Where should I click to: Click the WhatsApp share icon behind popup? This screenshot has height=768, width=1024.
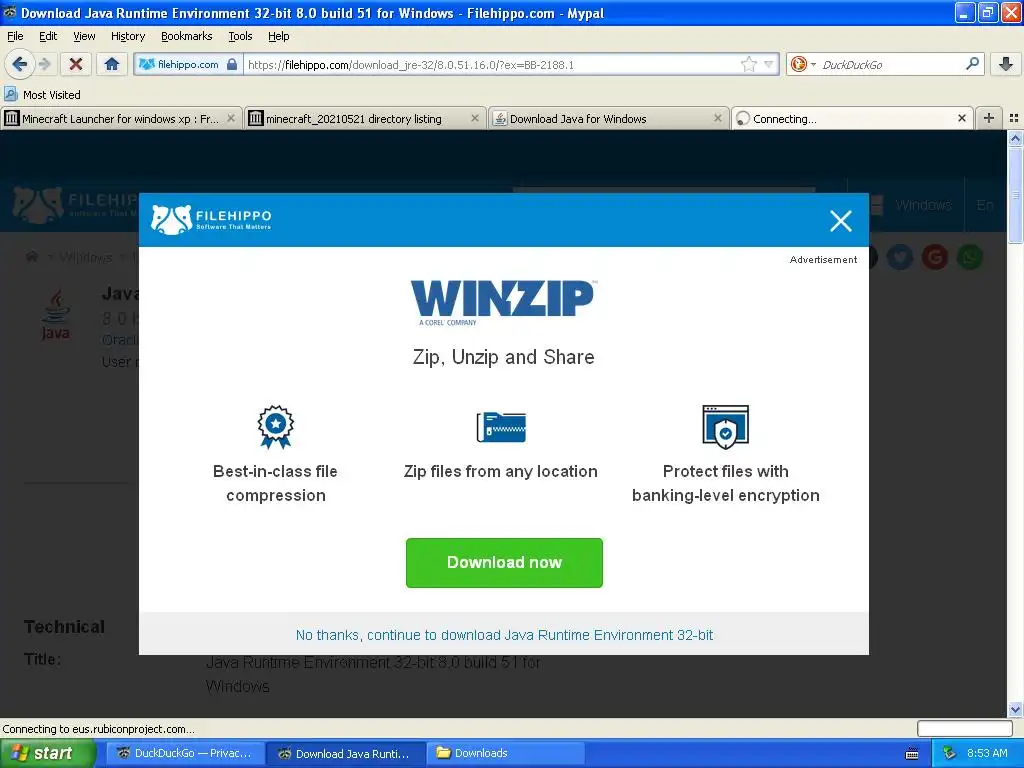pyautogui.click(x=970, y=257)
